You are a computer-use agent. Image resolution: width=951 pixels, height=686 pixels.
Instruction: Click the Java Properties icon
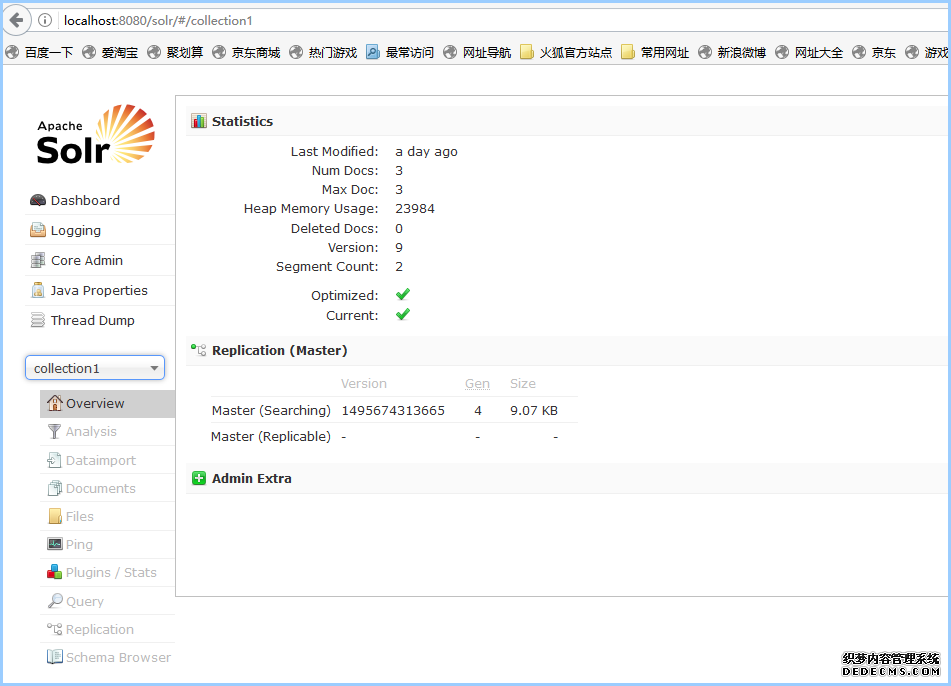[38, 291]
